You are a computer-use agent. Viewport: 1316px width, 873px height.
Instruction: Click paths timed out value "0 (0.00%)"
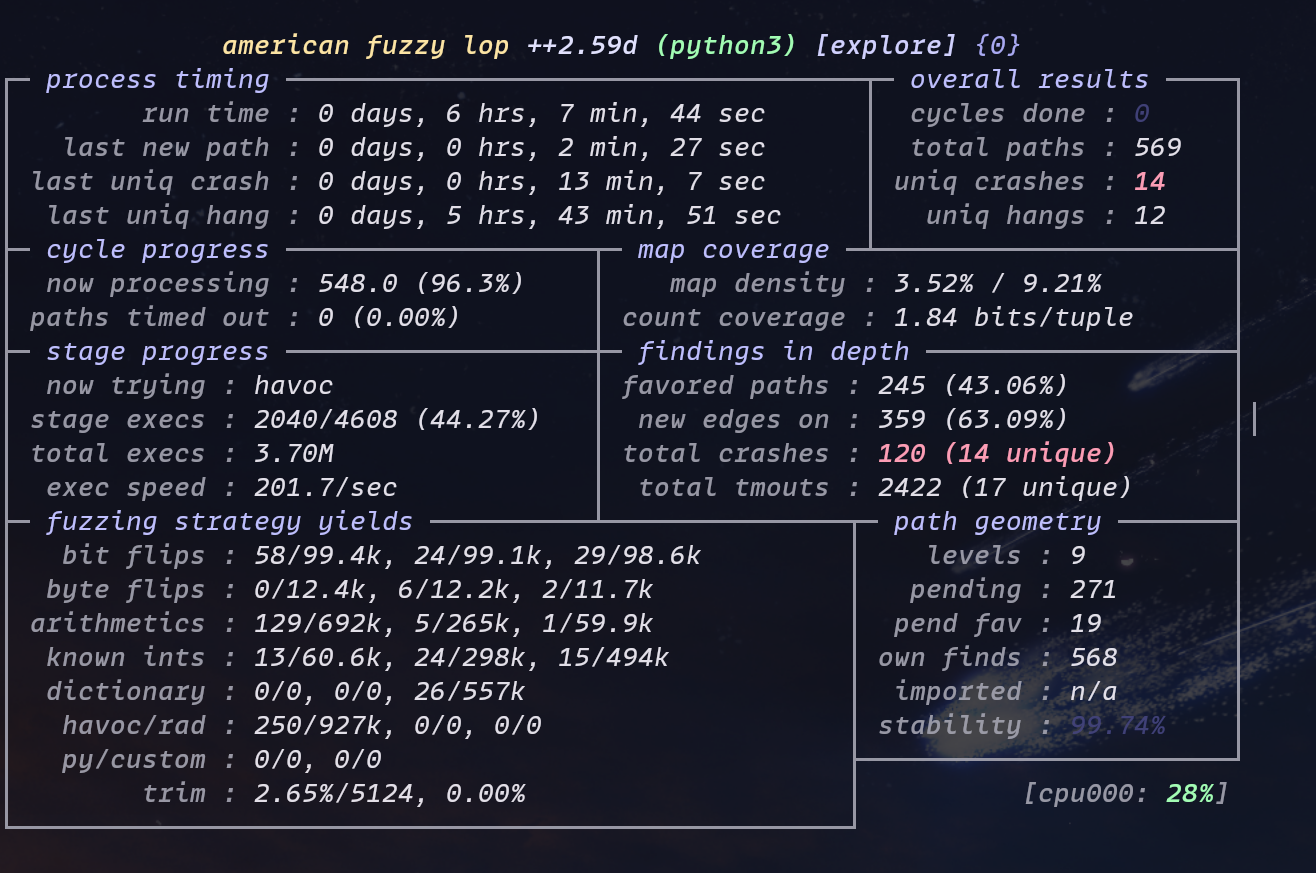(x=390, y=318)
